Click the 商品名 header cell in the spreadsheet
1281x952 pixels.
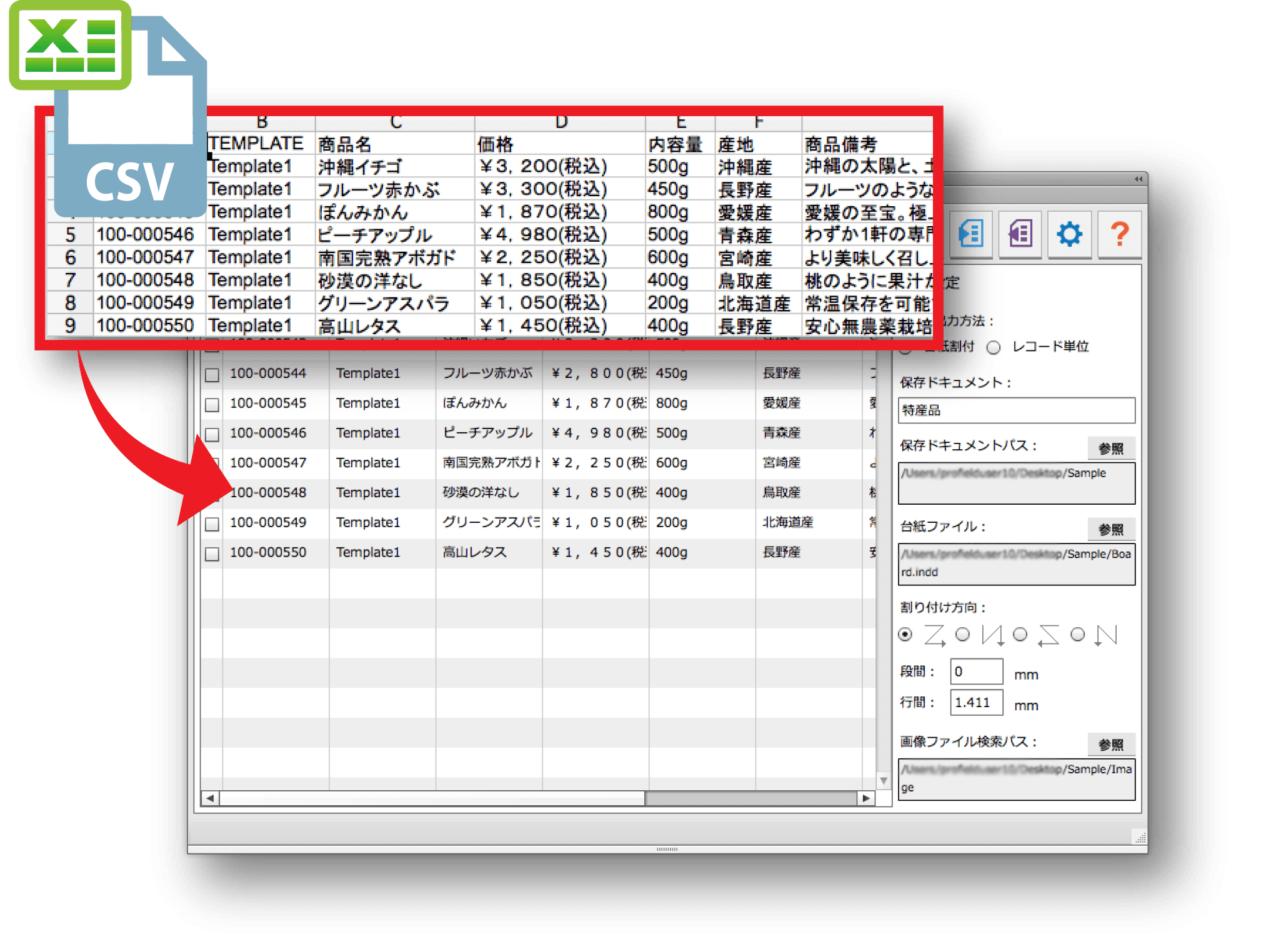(x=395, y=144)
